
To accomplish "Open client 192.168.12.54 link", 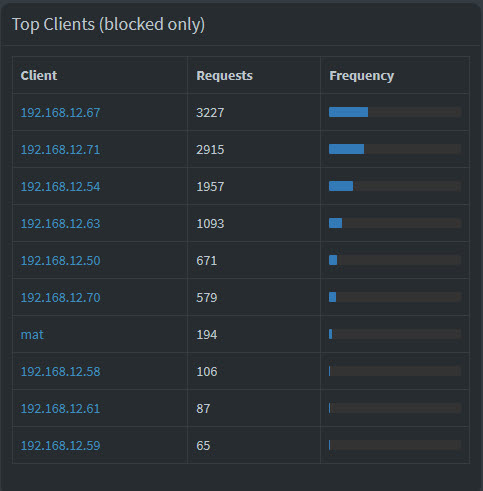I will click(60, 187).
